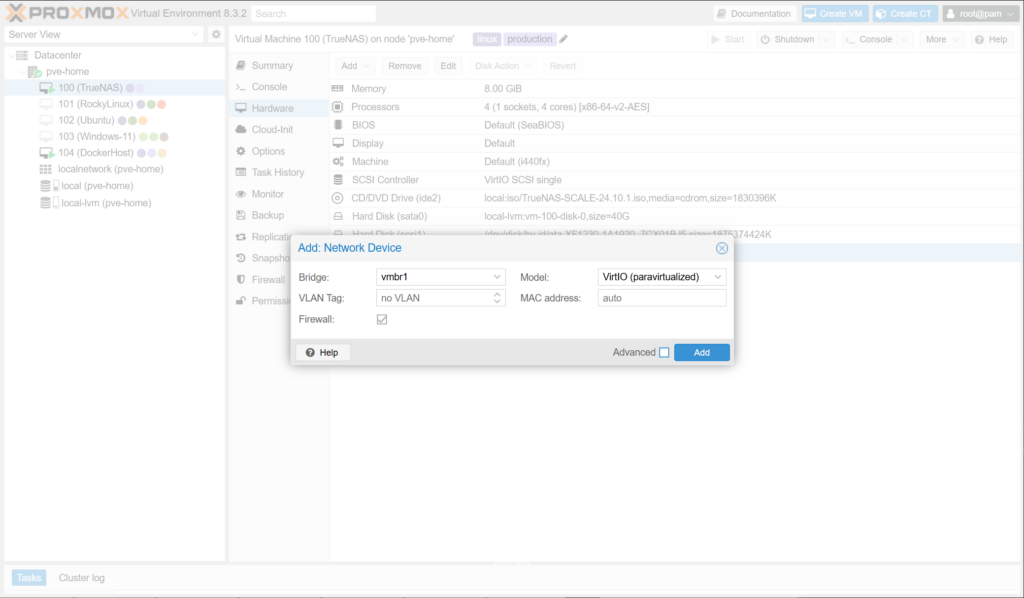This screenshot has height=598, width=1024.
Task: Open the Server View dropdown
Action: pyautogui.click(x=195, y=34)
